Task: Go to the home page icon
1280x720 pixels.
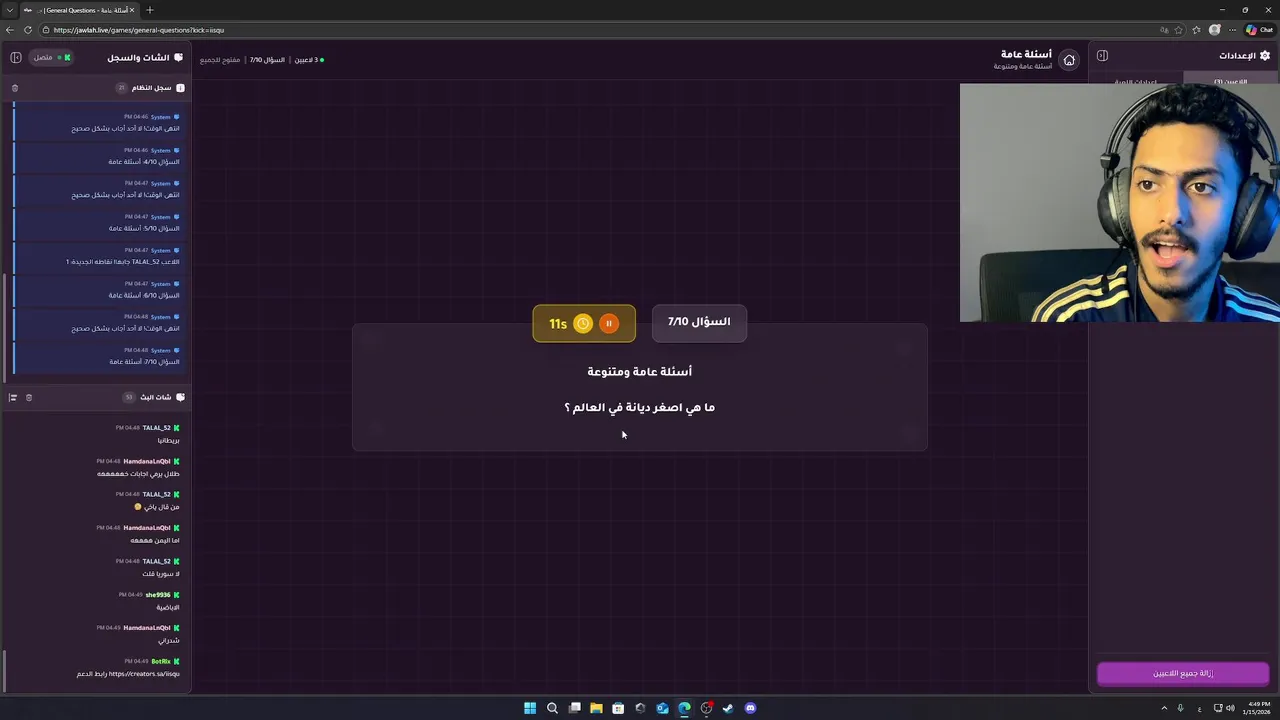Action: point(1069,60)
